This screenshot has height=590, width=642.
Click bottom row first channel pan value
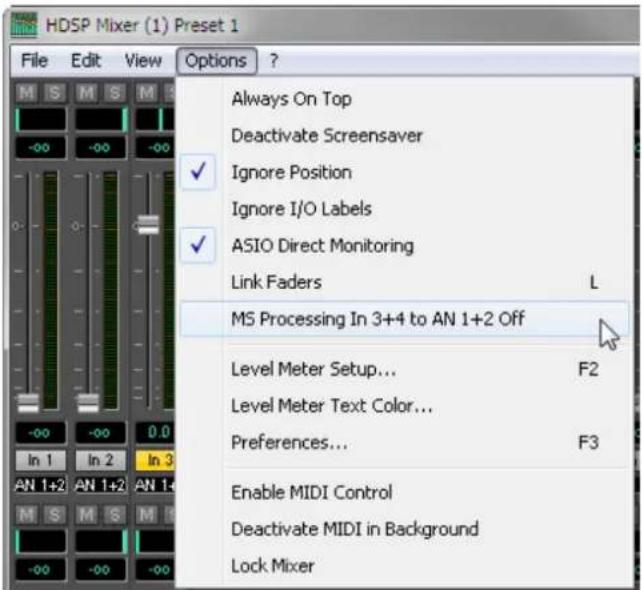pyautogui.click(x=40, y=570)
